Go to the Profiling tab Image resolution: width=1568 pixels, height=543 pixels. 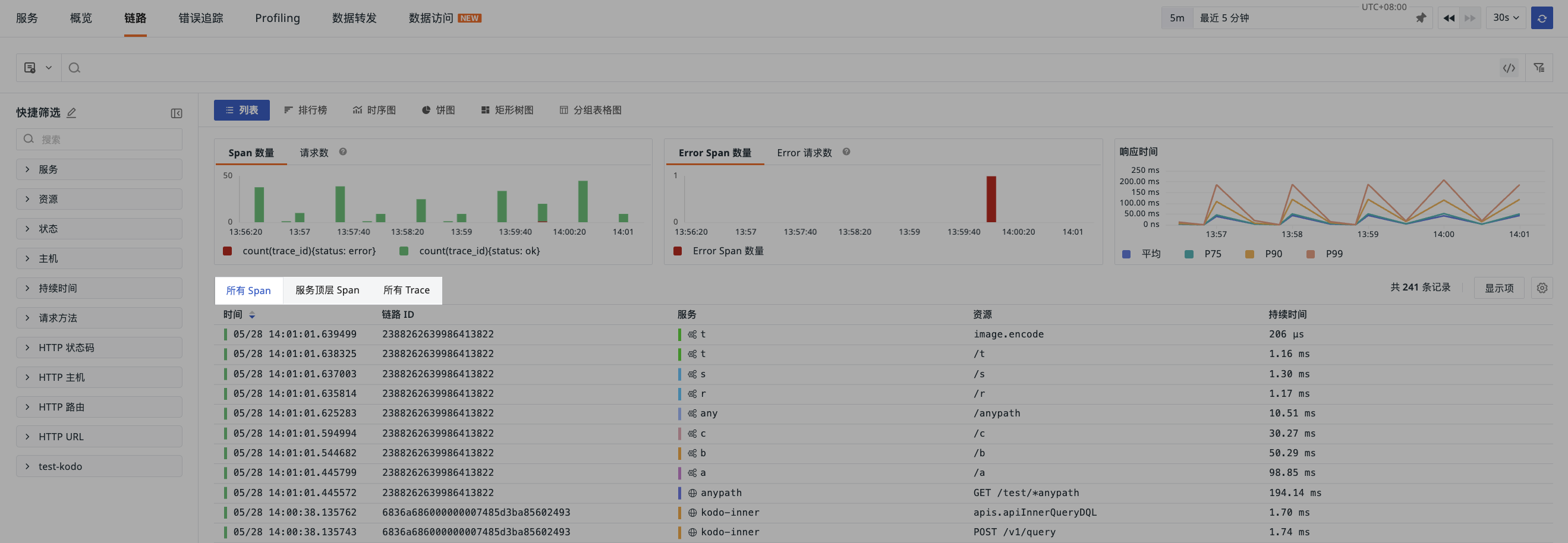click(278, 18)
